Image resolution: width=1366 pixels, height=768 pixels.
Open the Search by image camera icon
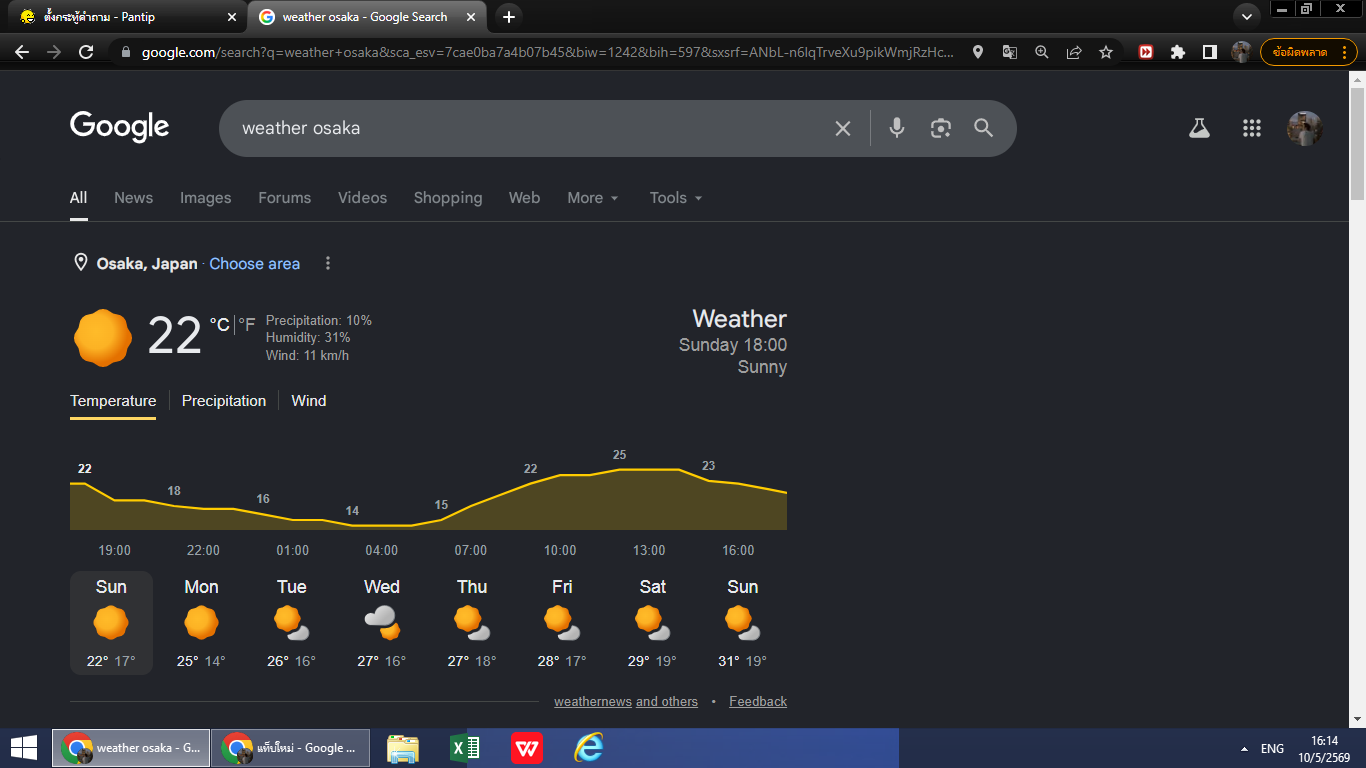click(940, 128)
